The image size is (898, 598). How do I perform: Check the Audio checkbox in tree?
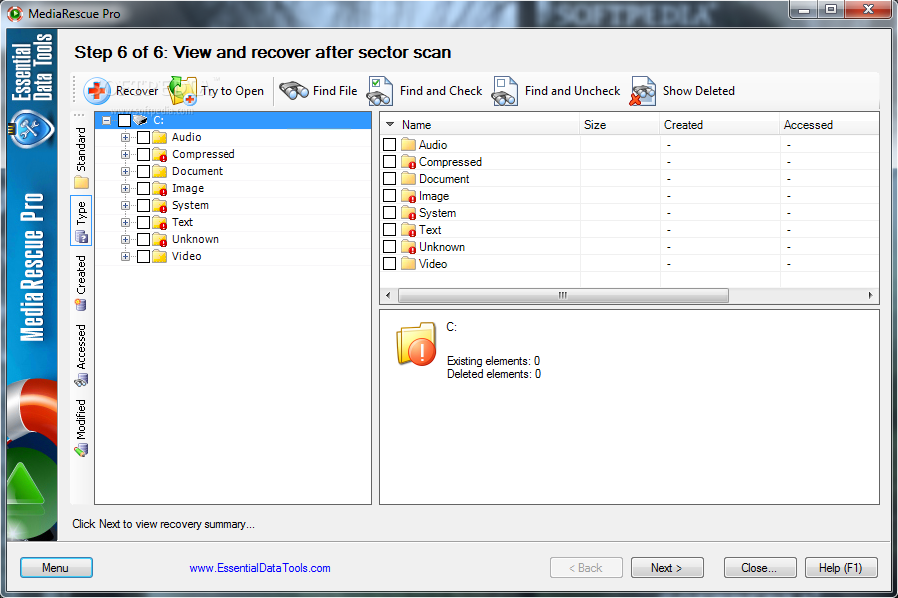tap(144, 137)
